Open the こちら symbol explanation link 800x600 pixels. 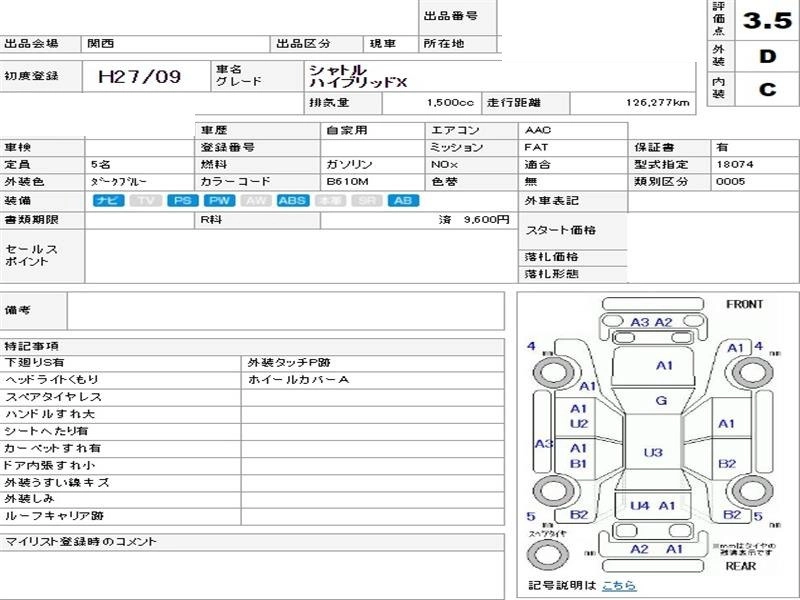[619, 585]
